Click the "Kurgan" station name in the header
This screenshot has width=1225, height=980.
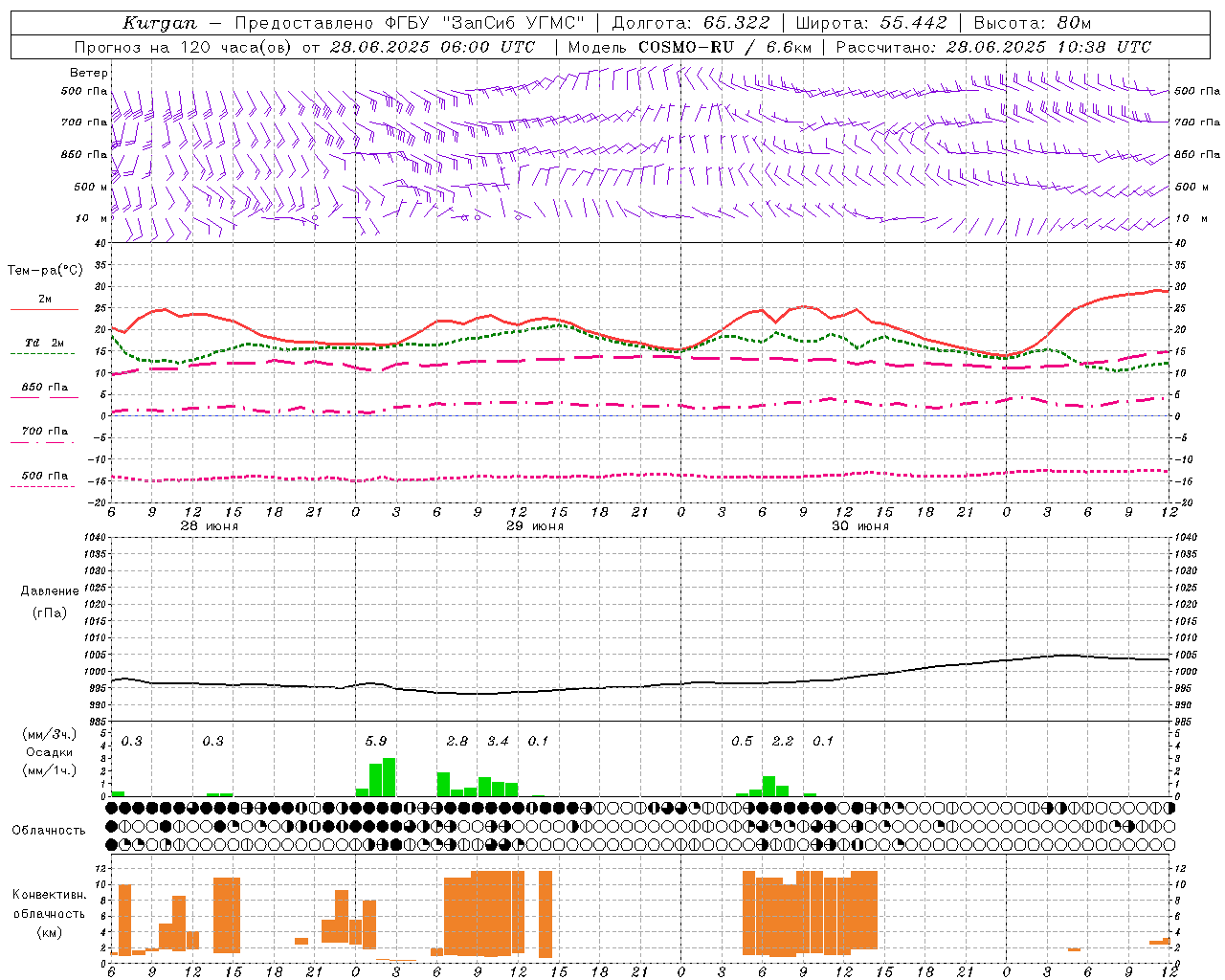click(x=159, y=23)
